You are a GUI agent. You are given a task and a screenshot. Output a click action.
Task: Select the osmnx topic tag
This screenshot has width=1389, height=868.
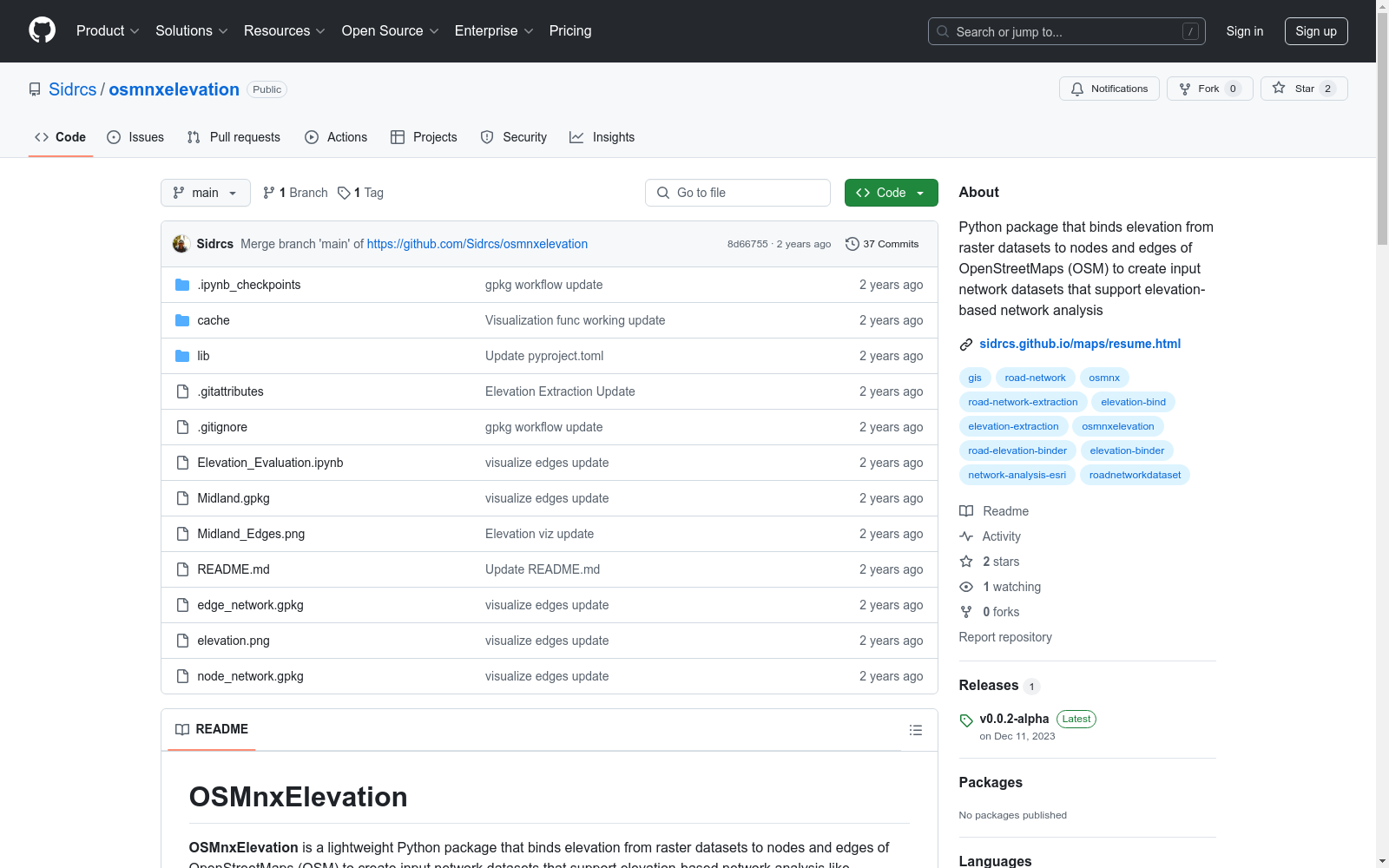[x=1104, y=378]
